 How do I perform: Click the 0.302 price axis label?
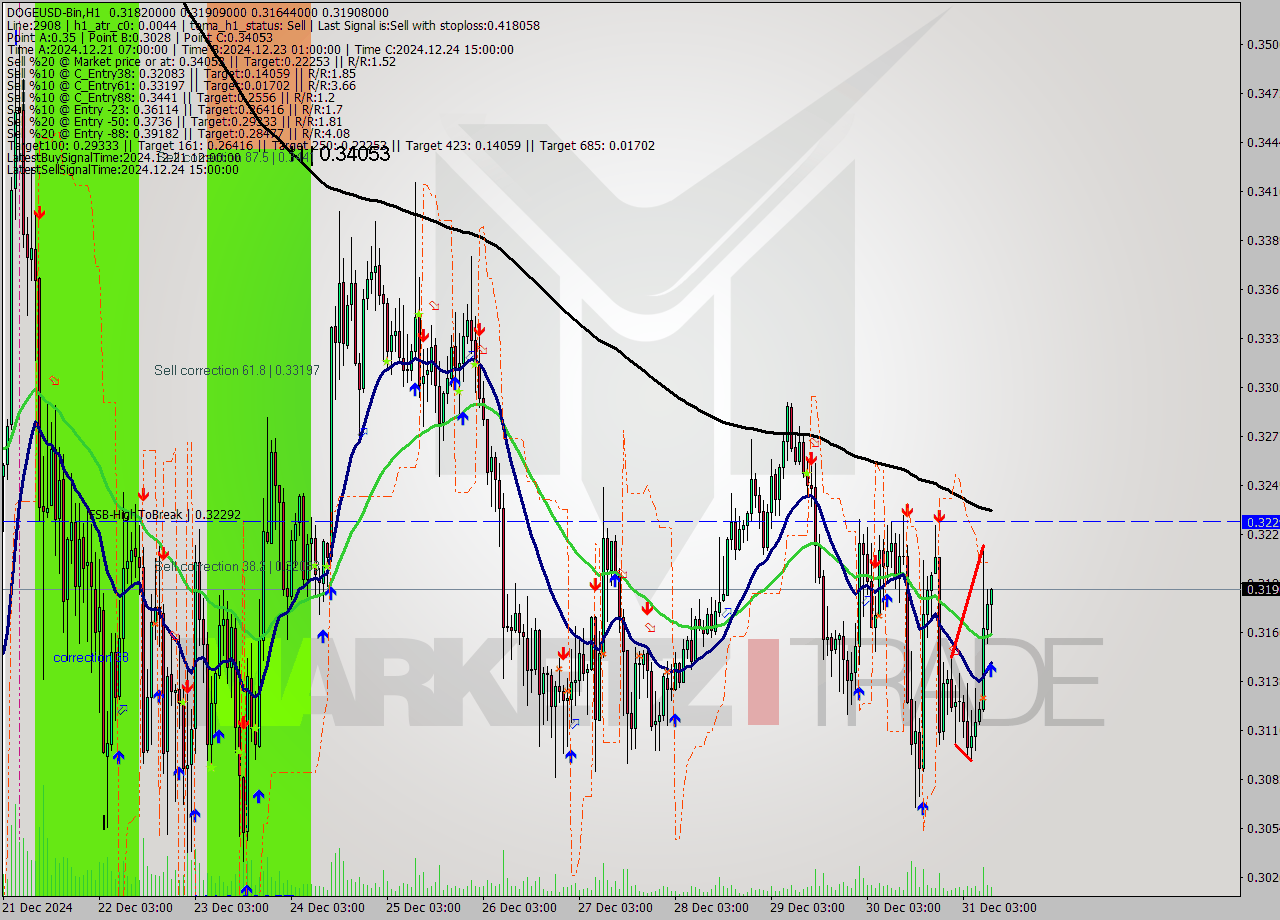click(1263, 878)
